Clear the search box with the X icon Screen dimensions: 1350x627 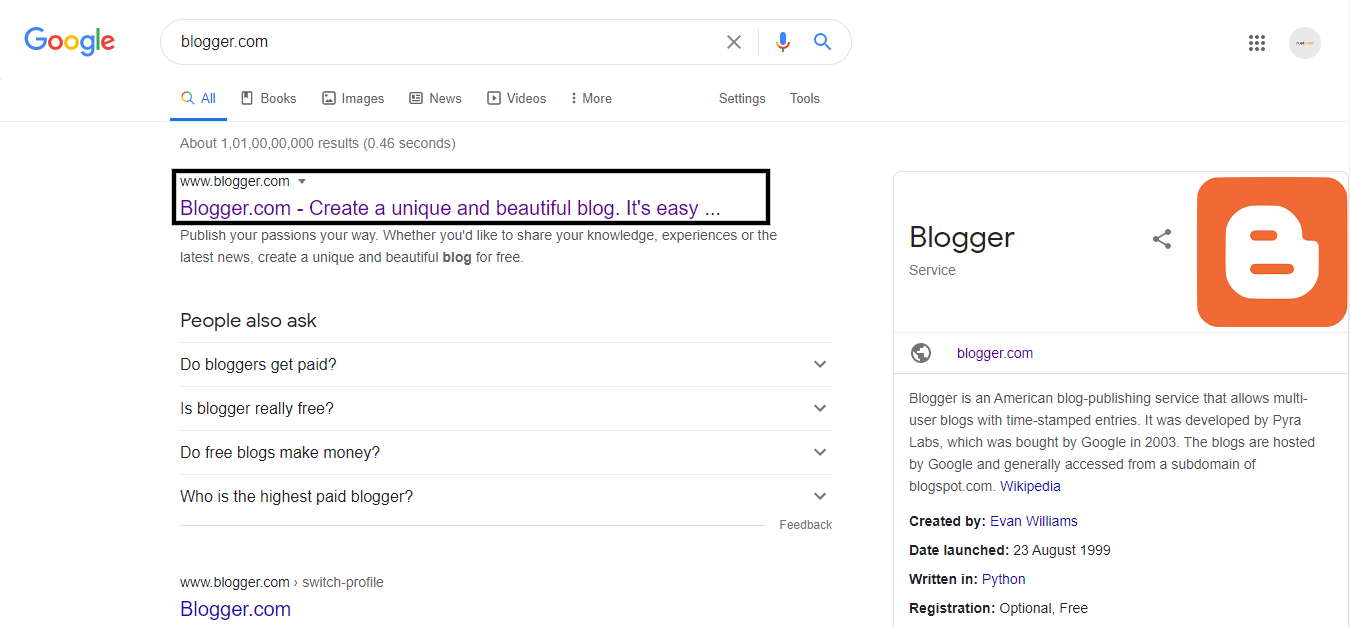pyautogui.click(x=733, y=41)
